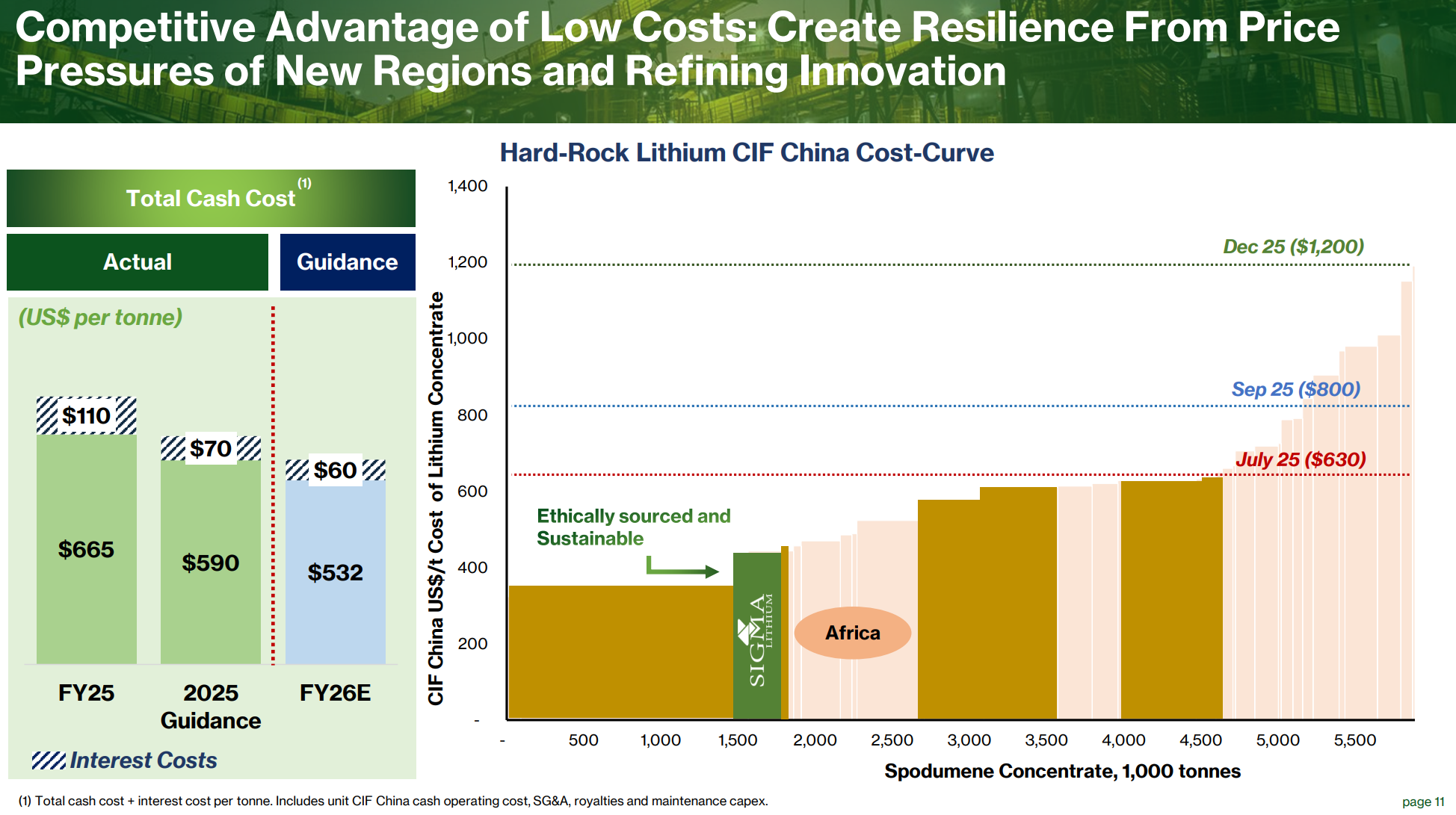Click the first large gold cost-curve bar

pos(620,651)
